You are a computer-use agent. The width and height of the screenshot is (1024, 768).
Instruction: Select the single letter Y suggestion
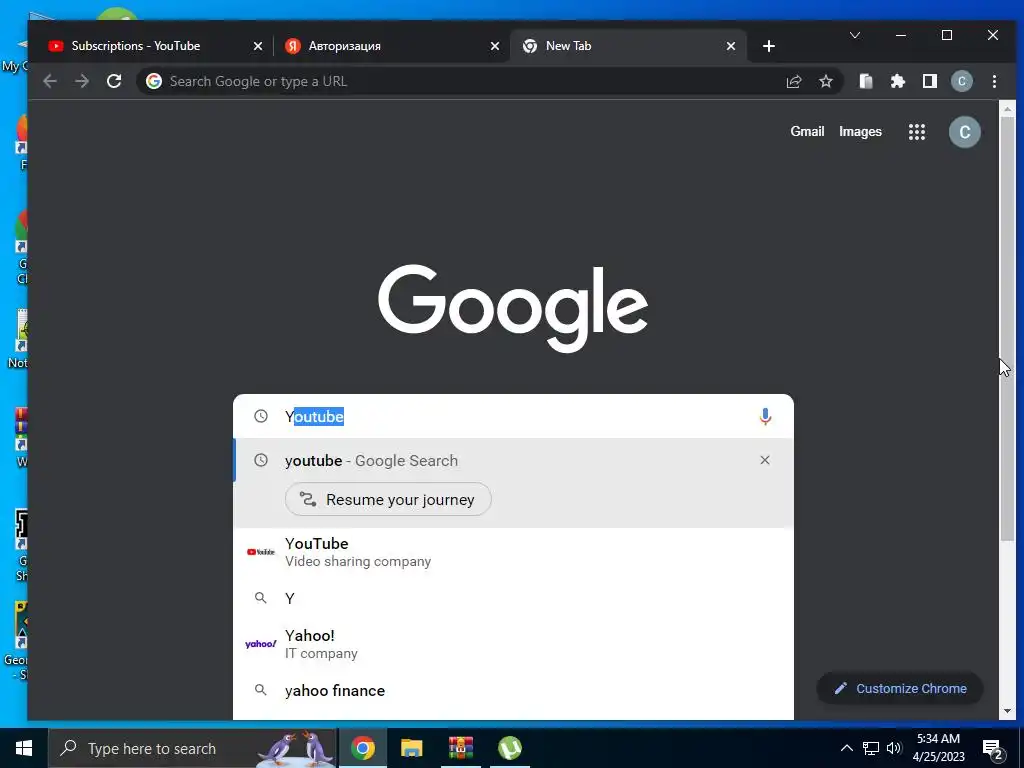[513, 598]
